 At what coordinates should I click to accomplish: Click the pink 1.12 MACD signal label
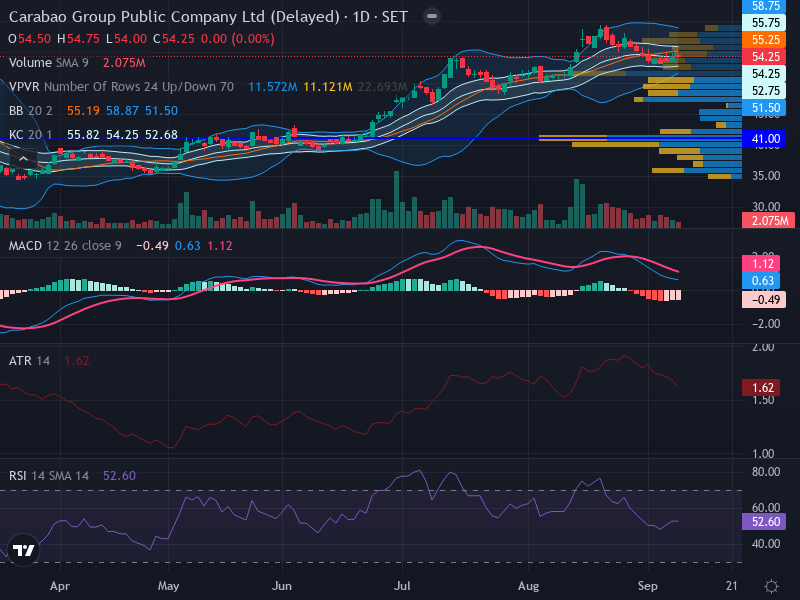[x=762, y=264]
